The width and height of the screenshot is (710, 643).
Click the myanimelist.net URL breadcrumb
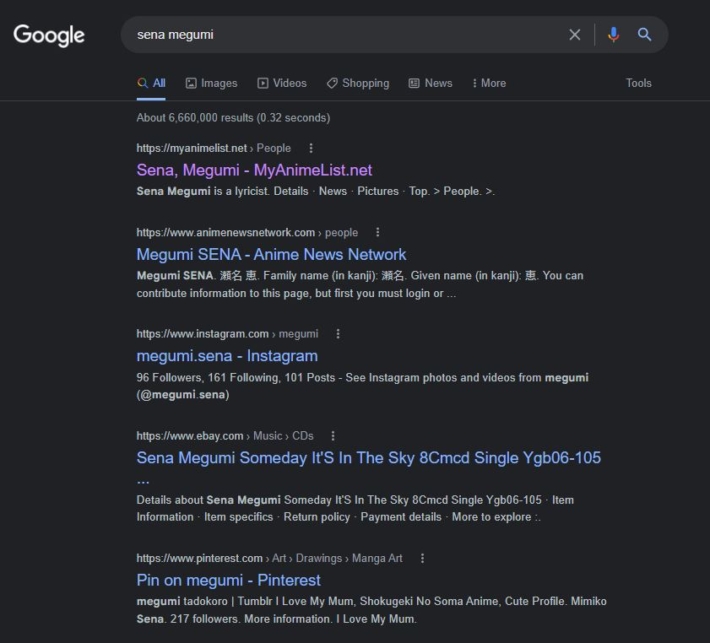click(214, 148)
